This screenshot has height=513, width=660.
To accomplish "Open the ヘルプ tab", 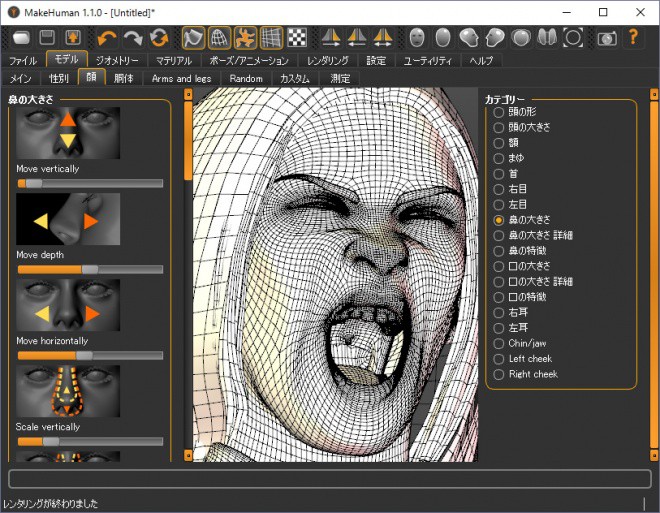I will [x=482, y=61].
